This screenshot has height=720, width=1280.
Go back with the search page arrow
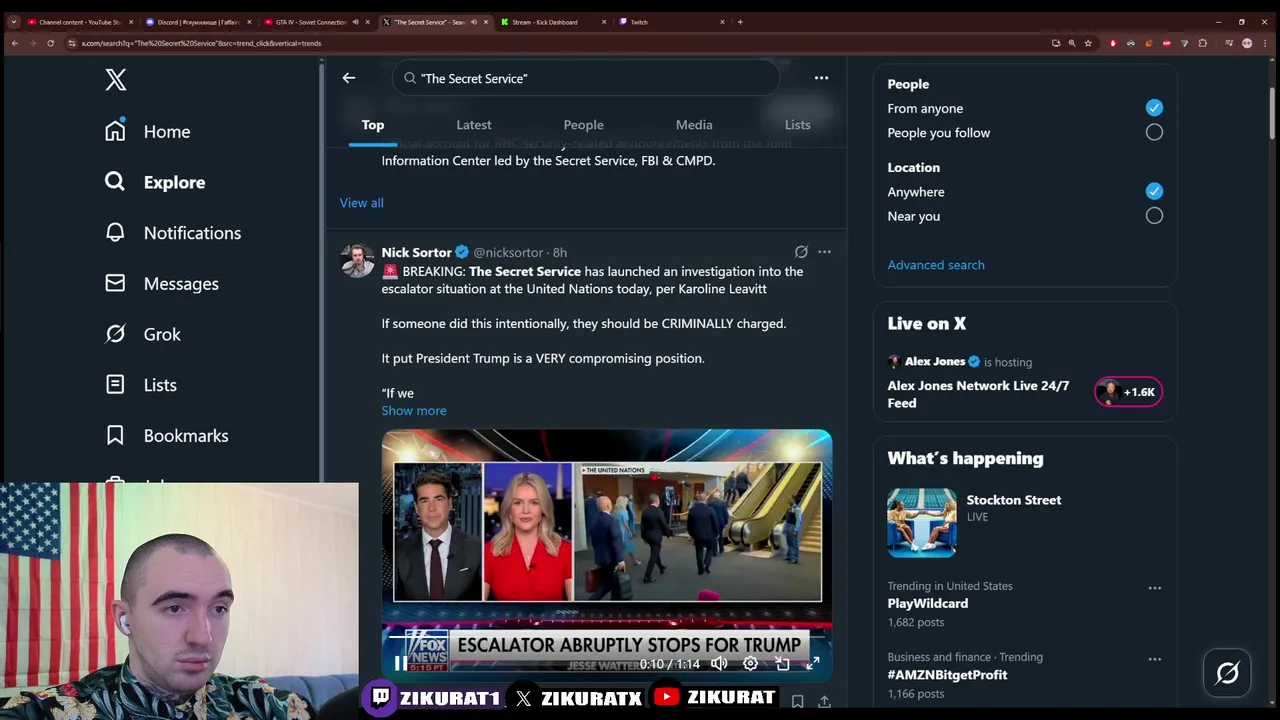point(349,78)
